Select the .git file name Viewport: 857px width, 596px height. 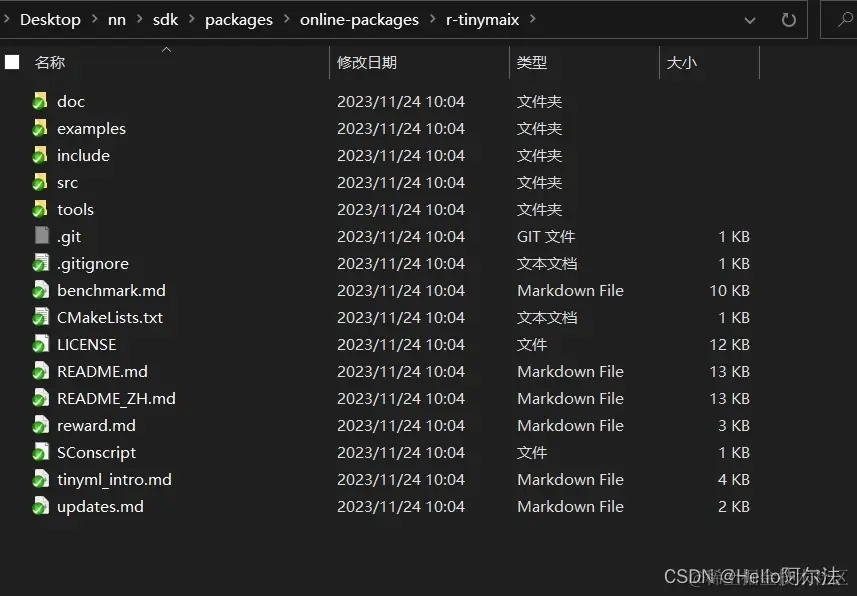click(x=69, y=237)
